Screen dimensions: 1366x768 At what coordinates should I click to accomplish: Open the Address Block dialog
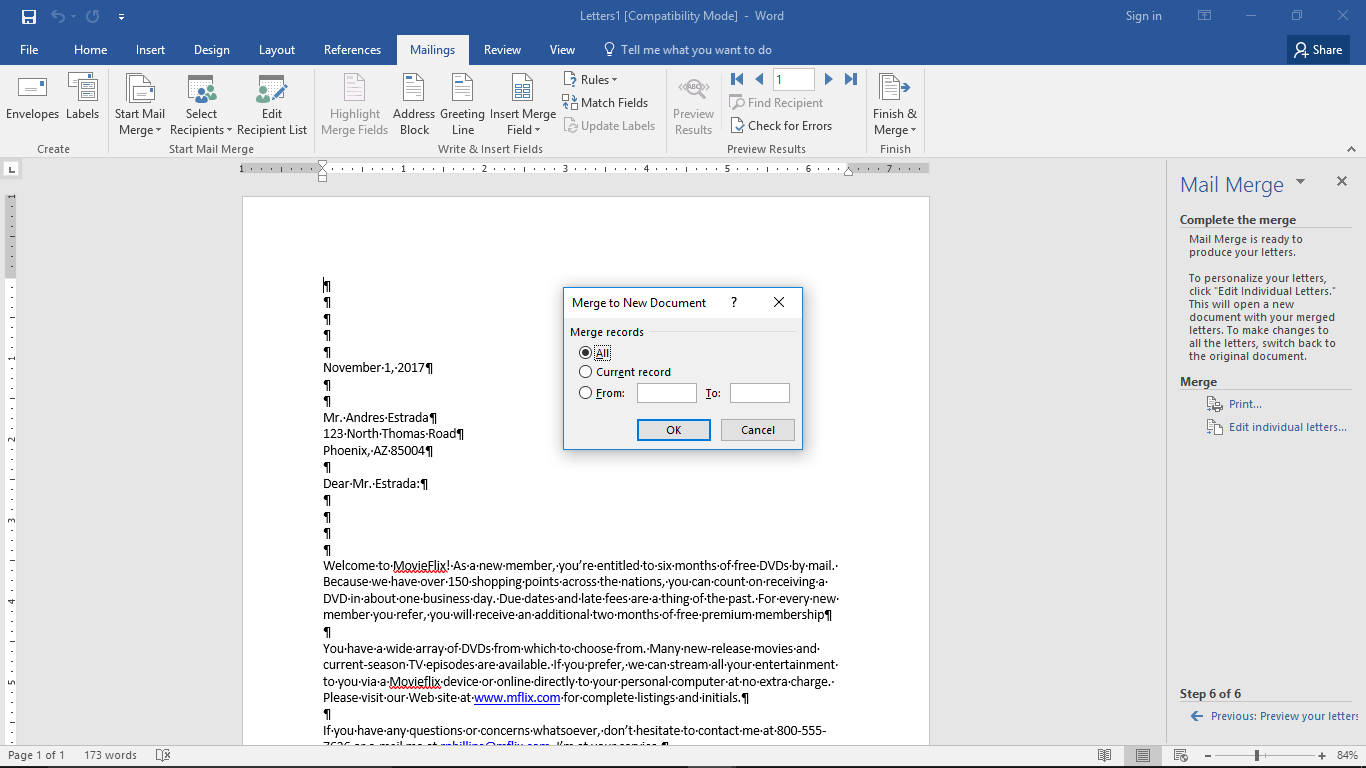coord(413,104)
